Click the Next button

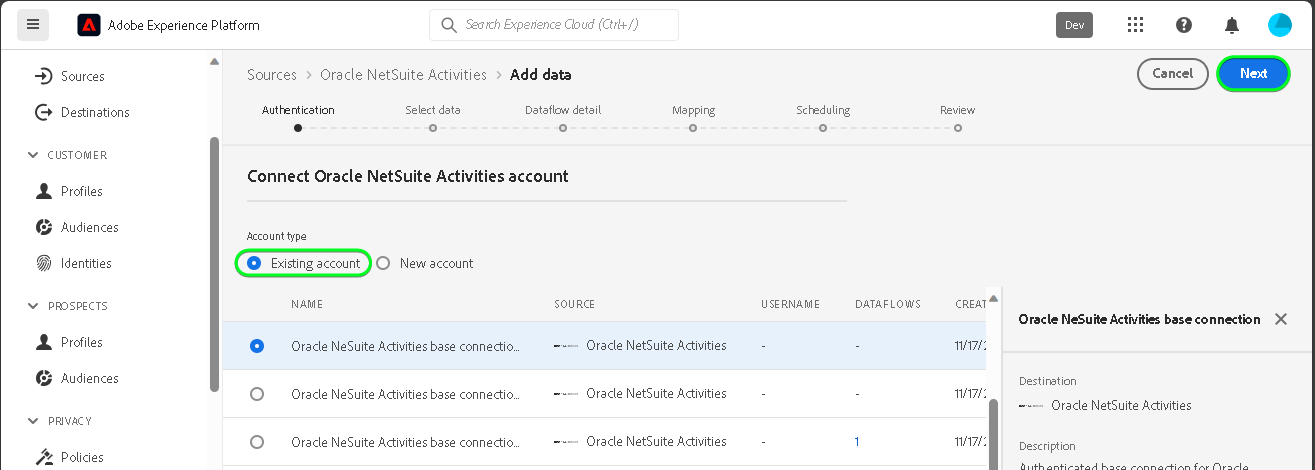(1253, 73)
